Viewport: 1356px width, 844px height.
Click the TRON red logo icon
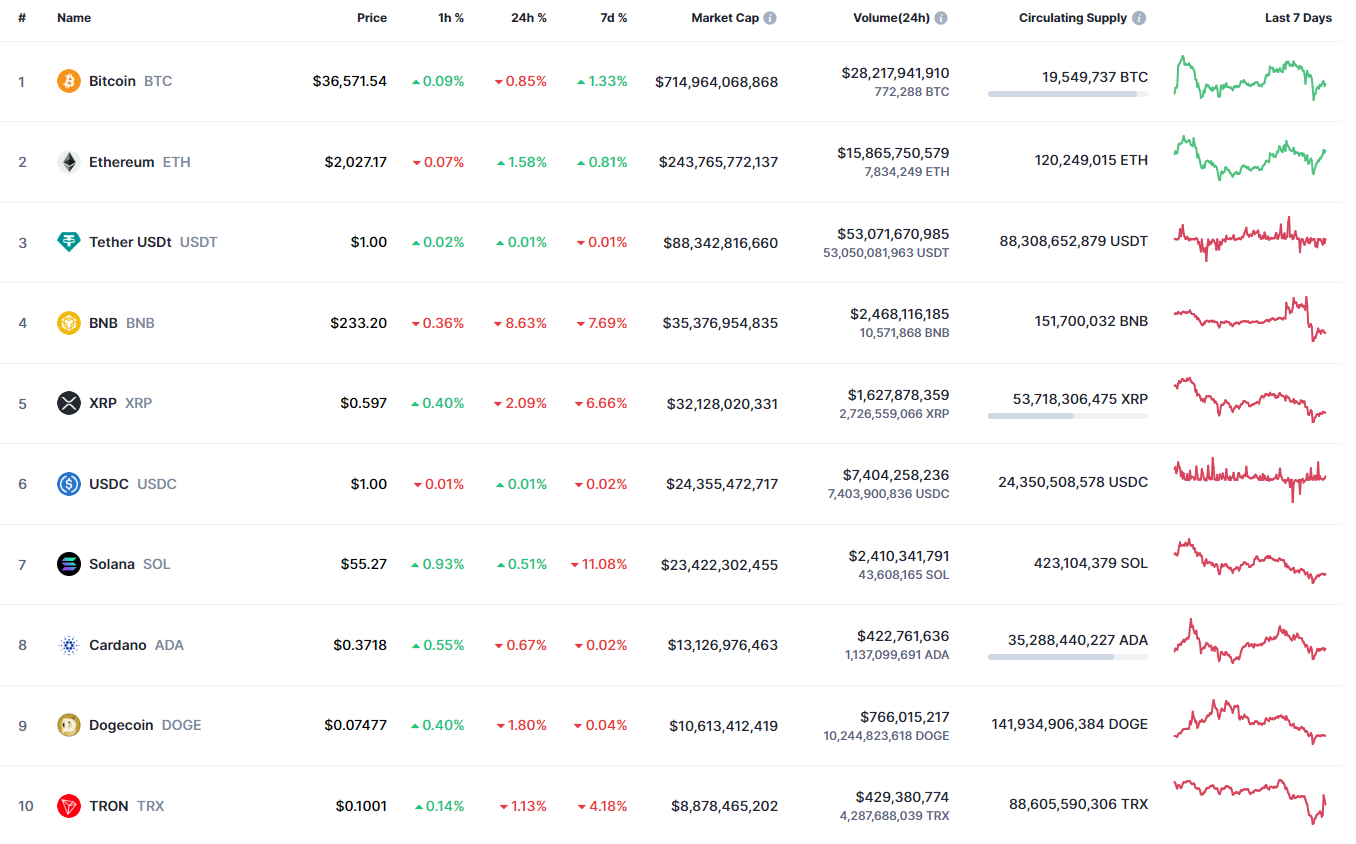[x=69, y=806]
